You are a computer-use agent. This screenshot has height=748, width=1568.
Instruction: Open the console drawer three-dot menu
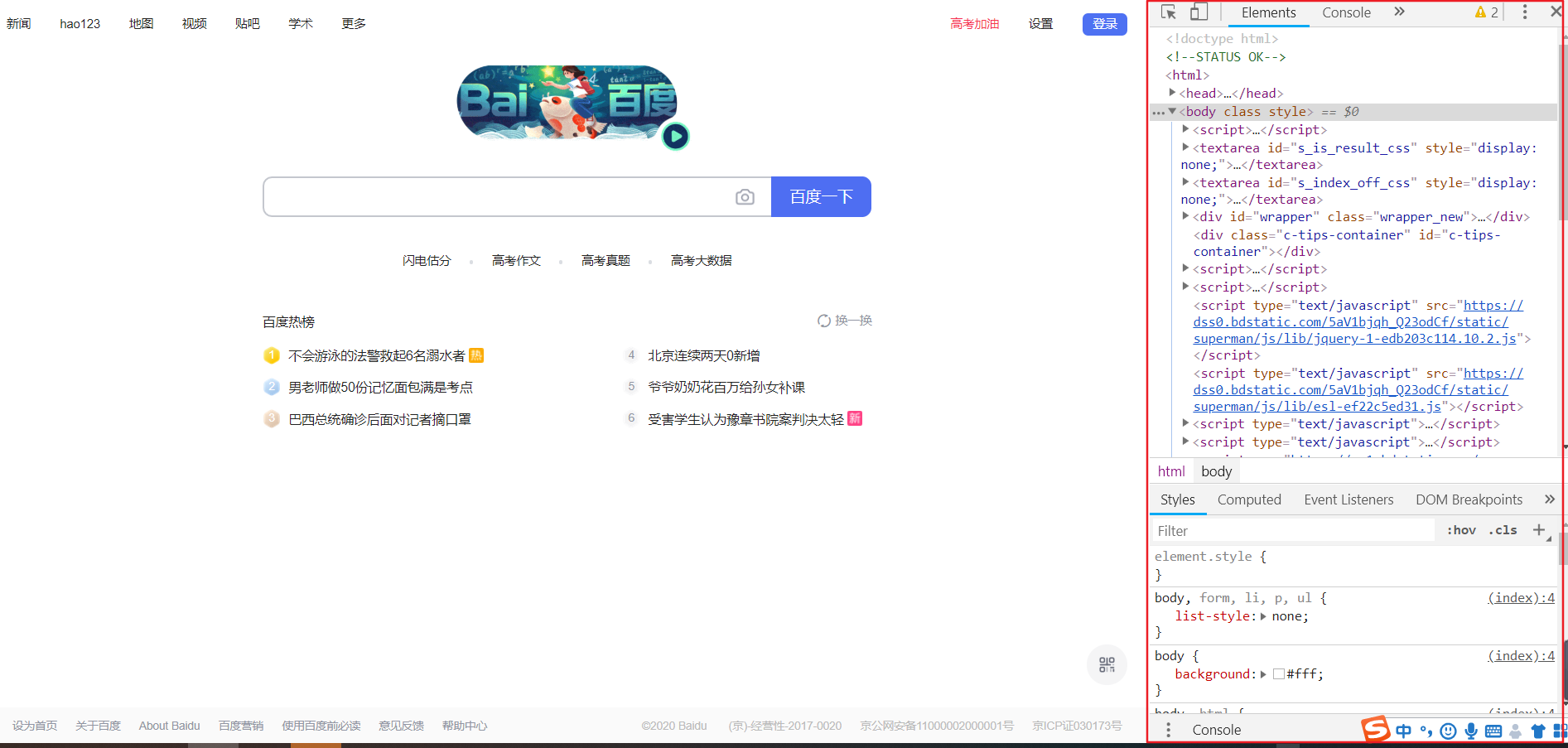coord(1169,730)
